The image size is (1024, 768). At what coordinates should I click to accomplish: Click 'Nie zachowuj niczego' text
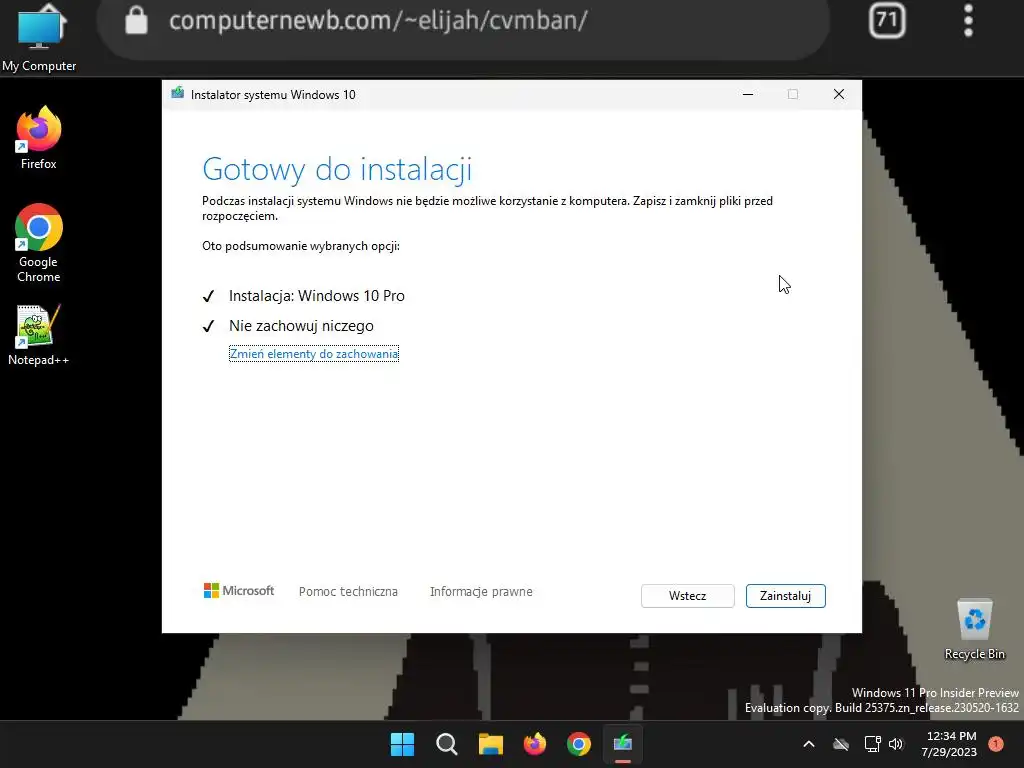[301, 326]
